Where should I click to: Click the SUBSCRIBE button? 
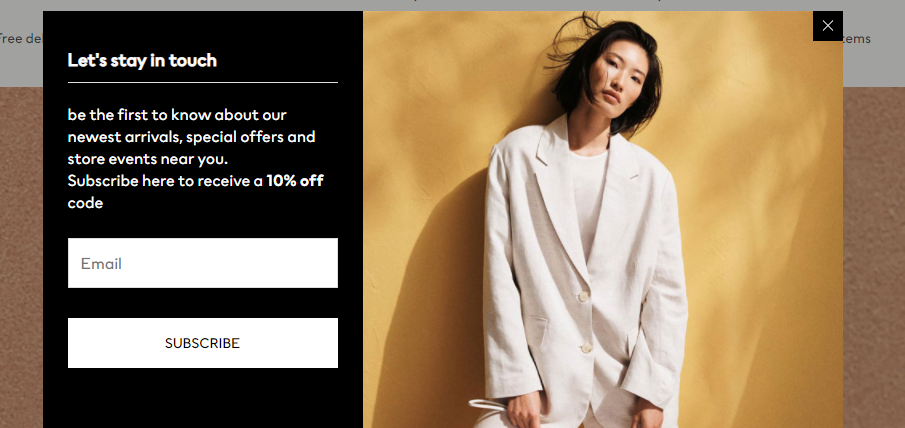point(203,343)
